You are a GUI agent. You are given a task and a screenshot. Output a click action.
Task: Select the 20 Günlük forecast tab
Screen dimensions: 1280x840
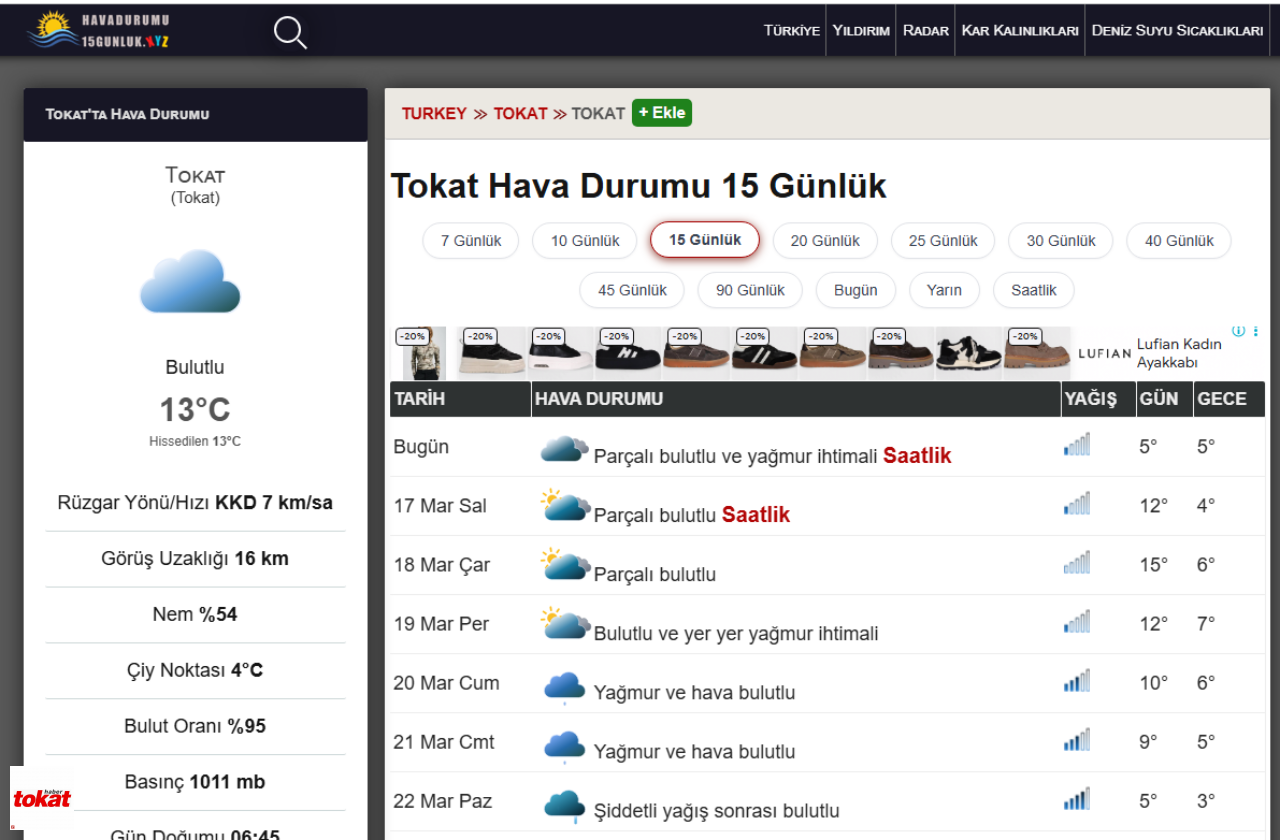pyautogui.click(x=825, y=241)
